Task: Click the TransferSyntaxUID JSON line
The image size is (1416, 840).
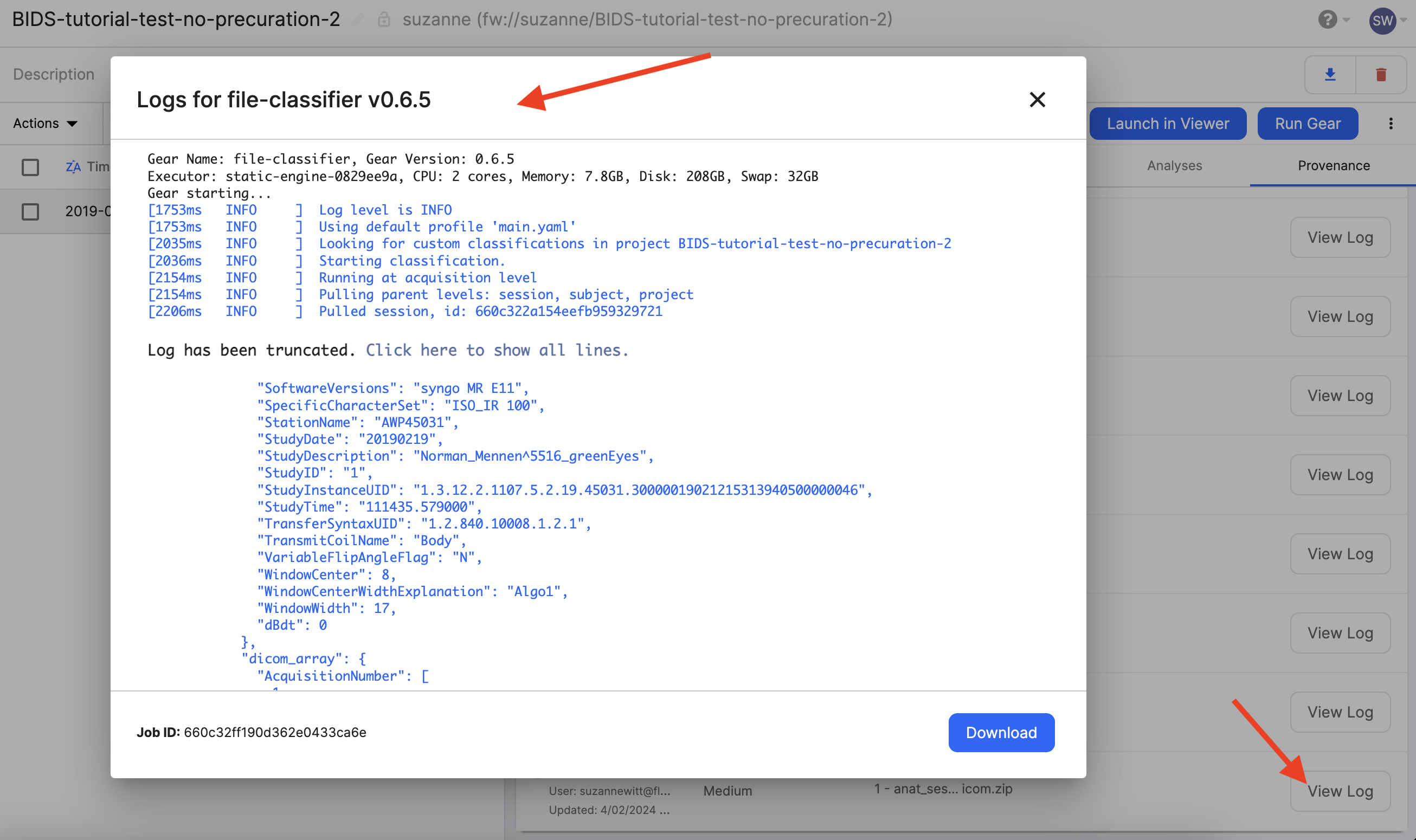Action: [x=423, y=523]
